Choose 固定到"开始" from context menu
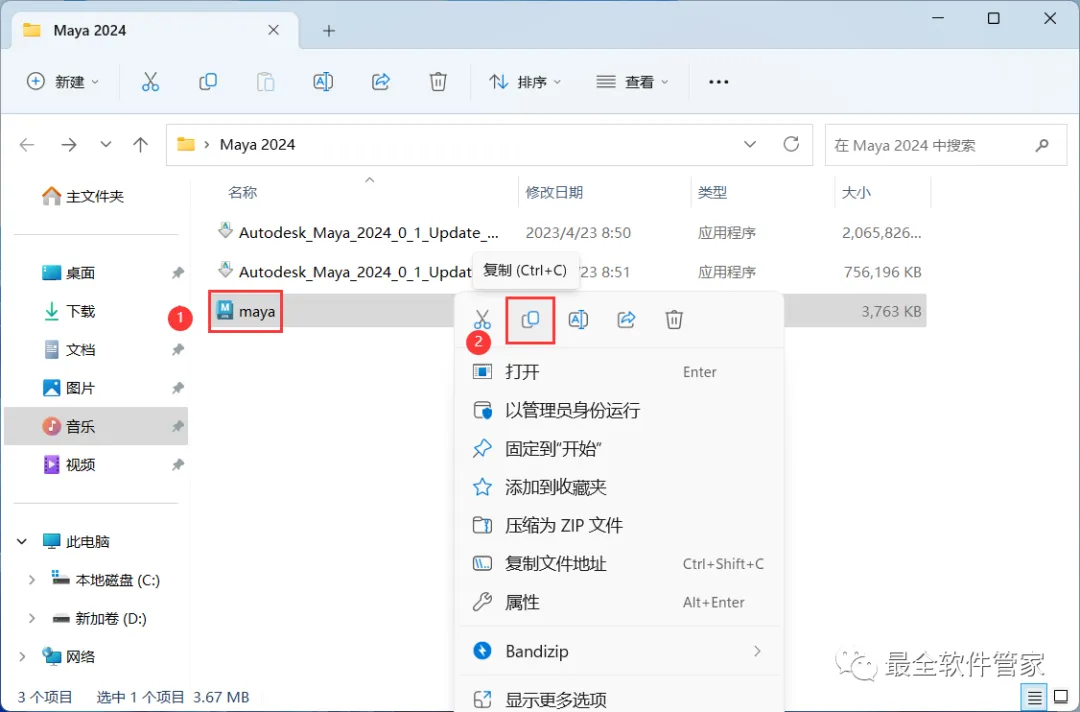Viewport: 1080px width, 712px height. [619, 449]
